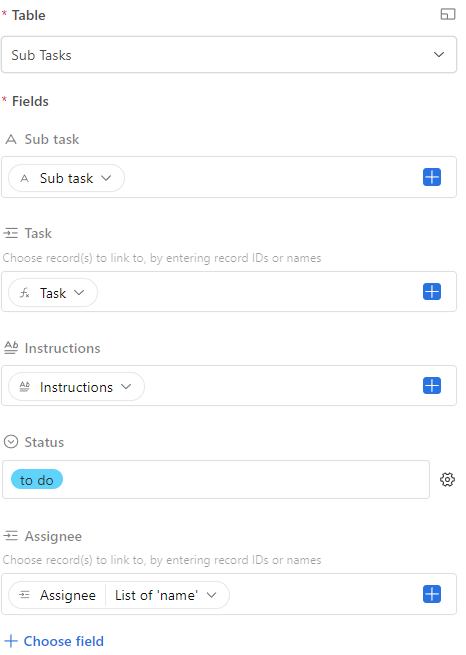
Task: Click the Assignee chip label
Action: pos(68,595)
